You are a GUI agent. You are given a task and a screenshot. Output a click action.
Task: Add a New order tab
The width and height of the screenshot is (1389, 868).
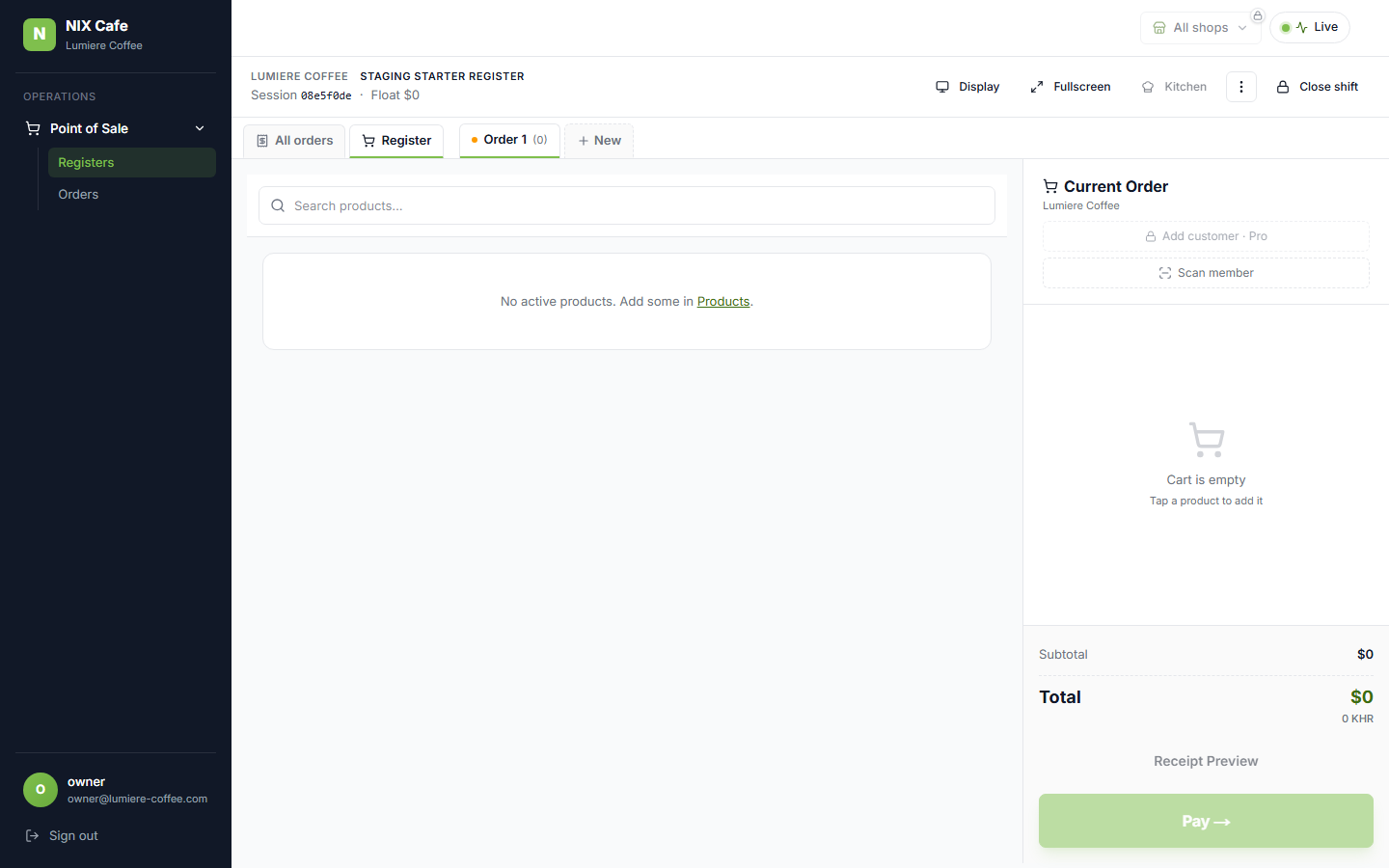click(599, 141)
